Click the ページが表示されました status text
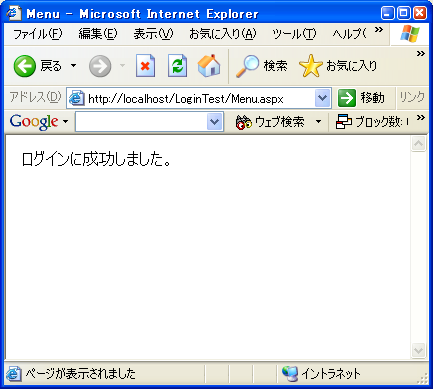 81,374
